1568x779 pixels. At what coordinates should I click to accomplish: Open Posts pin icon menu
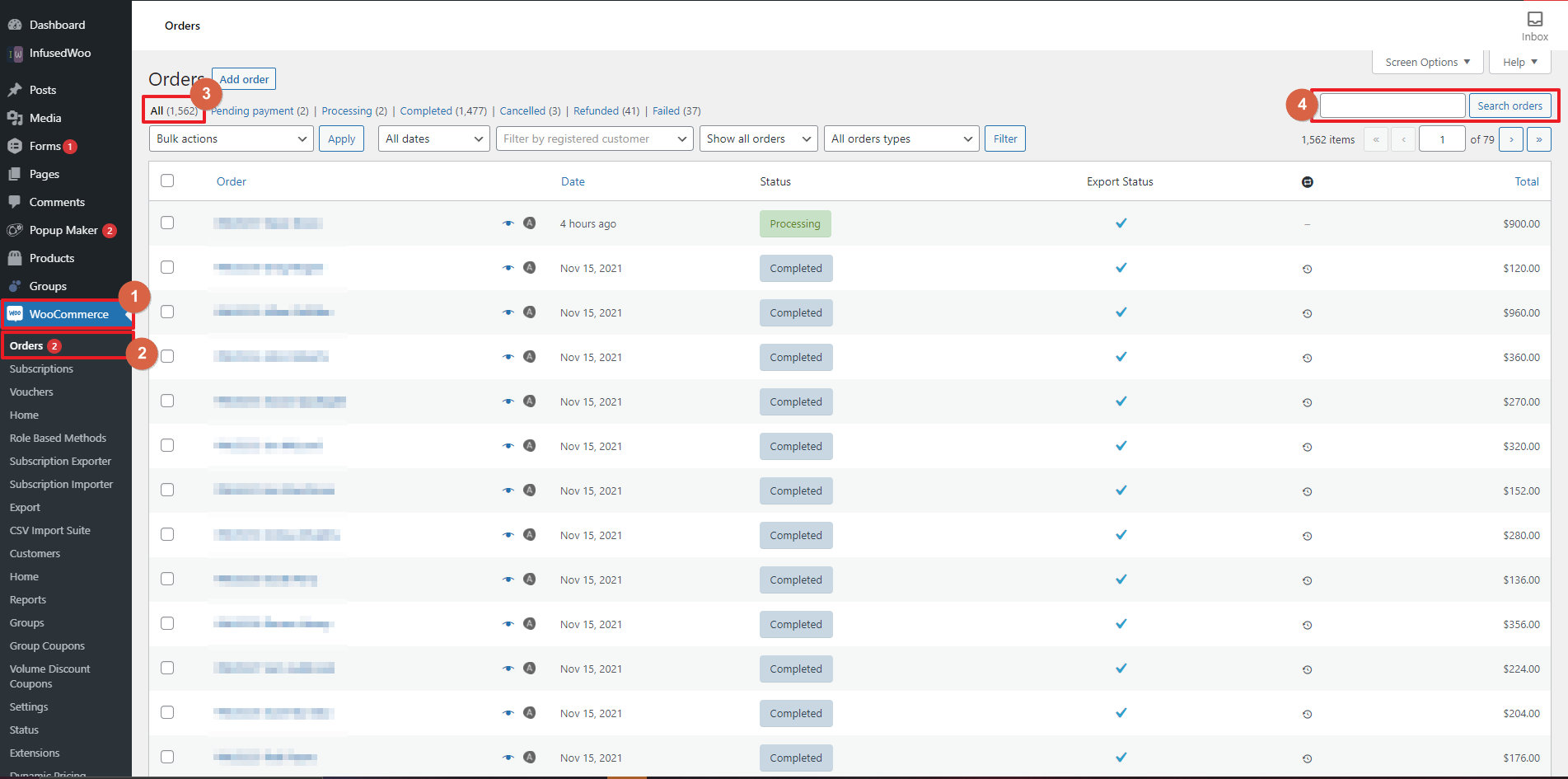point(15,90)
